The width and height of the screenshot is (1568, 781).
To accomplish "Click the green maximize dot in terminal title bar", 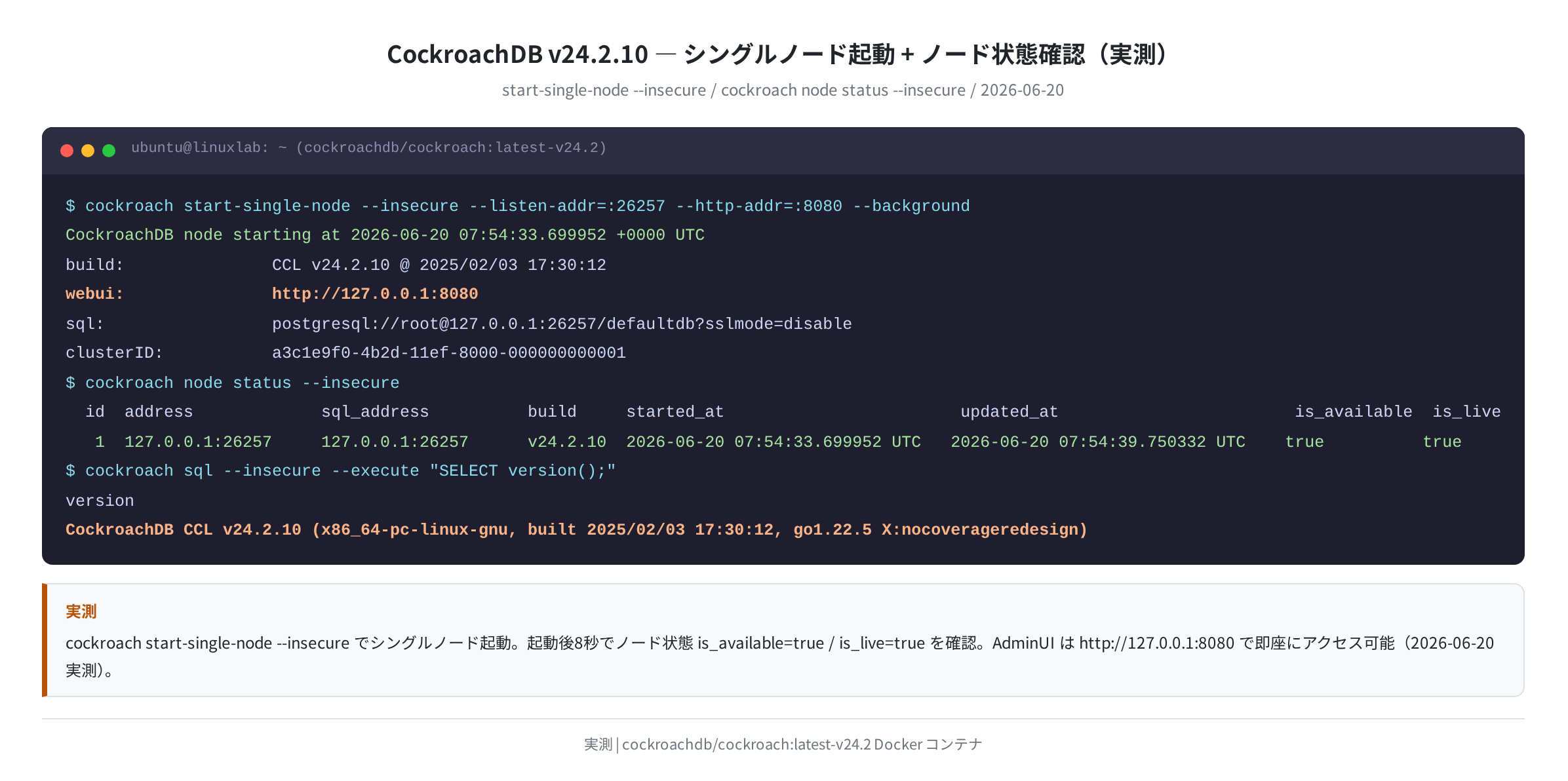I will (x=109, y=151).
